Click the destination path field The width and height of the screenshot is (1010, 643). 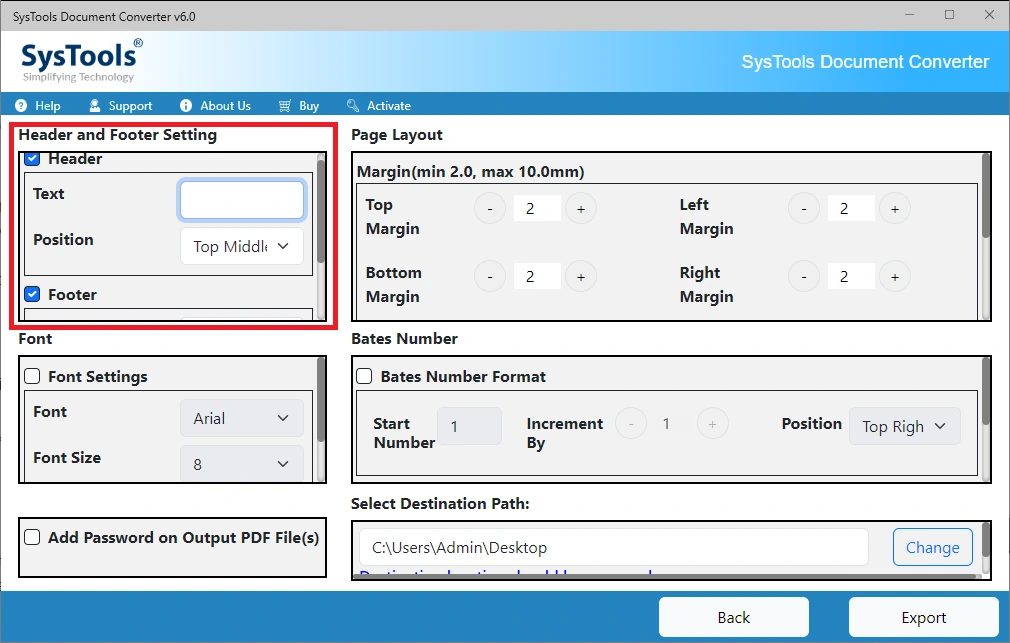point(613,547)
